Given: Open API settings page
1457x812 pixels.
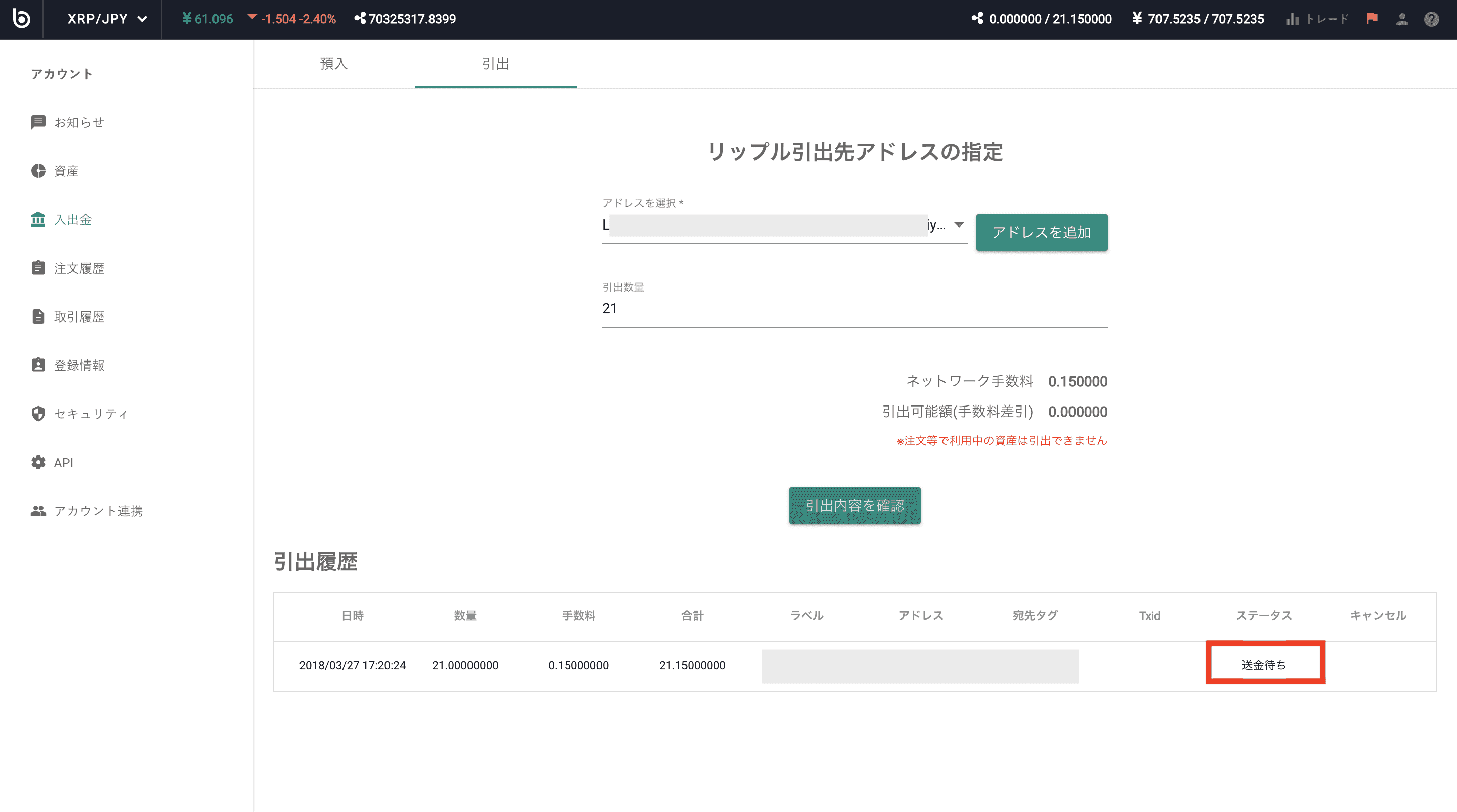Looking at the screenshot, I should pos(63,463).
